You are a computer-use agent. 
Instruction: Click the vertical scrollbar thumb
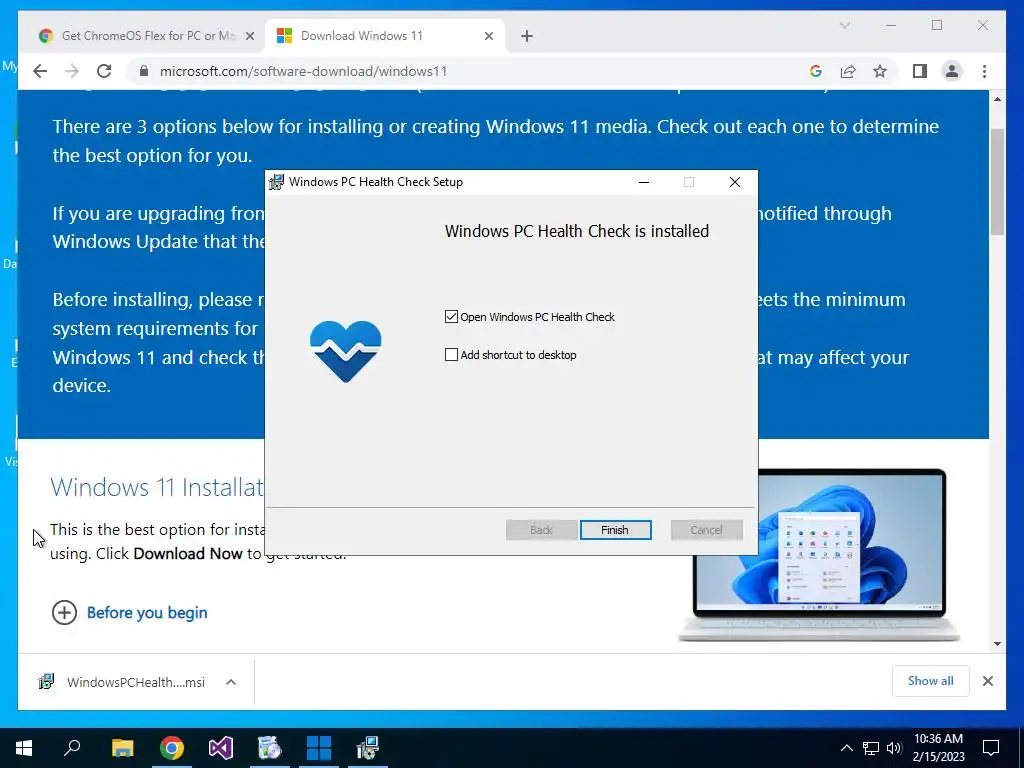tap(997, 182)
